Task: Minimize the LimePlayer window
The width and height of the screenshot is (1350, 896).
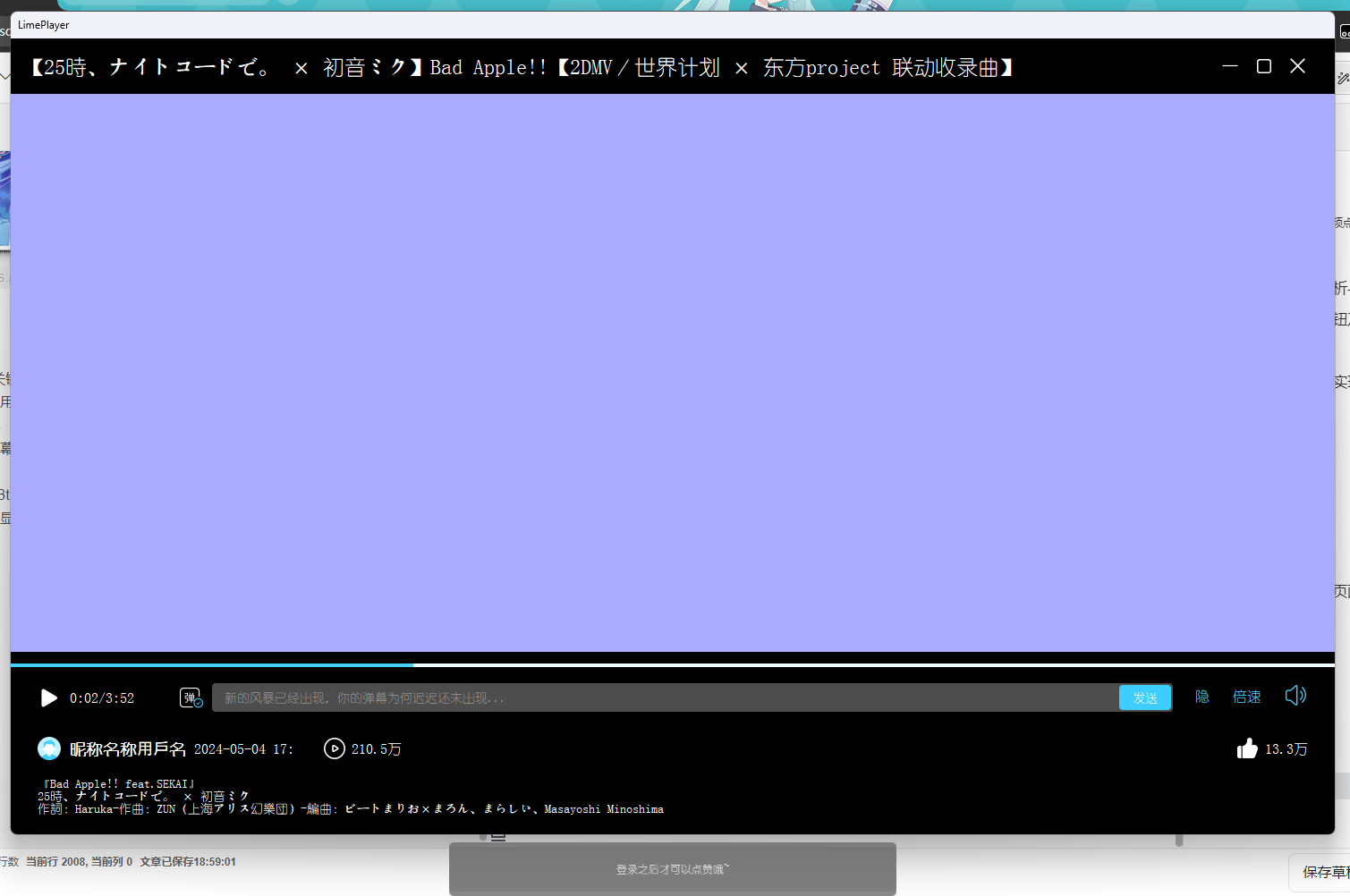Action: click(x=1230, y=66)
